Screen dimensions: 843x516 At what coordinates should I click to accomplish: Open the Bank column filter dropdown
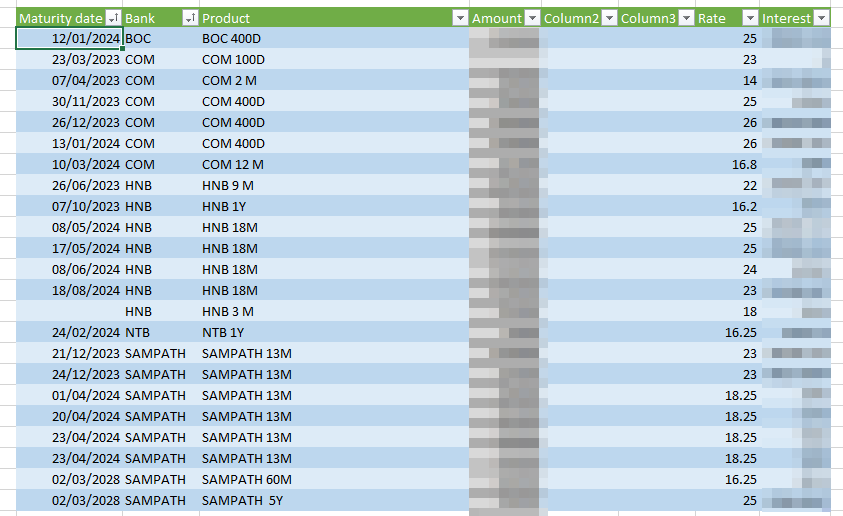pos(190,18)
